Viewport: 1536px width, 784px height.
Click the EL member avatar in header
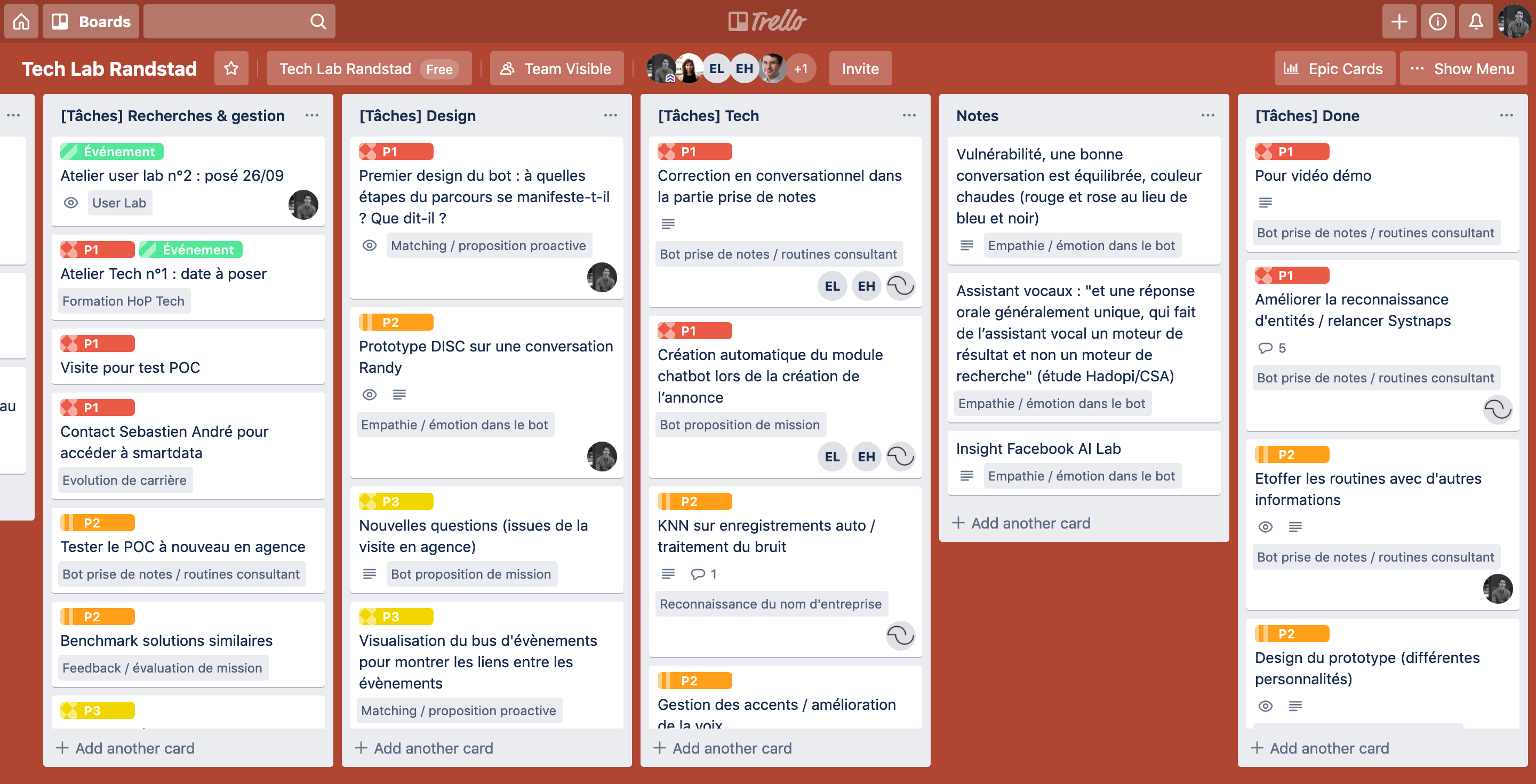click(x=716, y=69)
